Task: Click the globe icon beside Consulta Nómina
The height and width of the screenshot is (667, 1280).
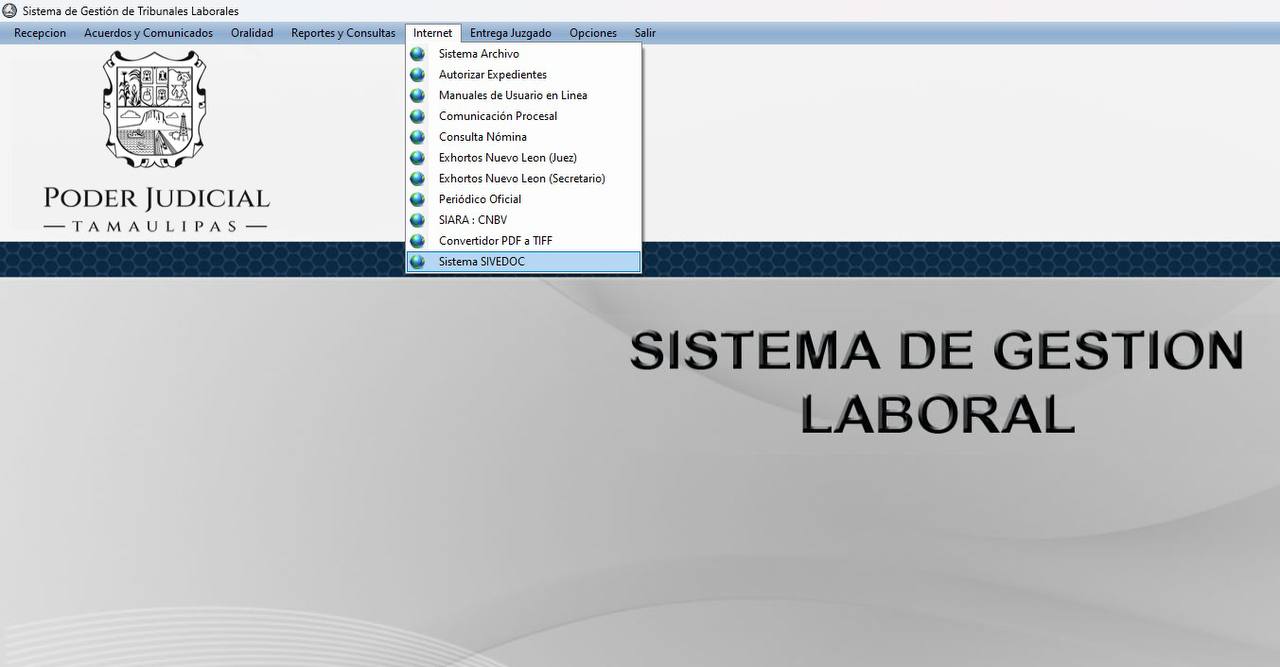Action: (x=417, y=136)
